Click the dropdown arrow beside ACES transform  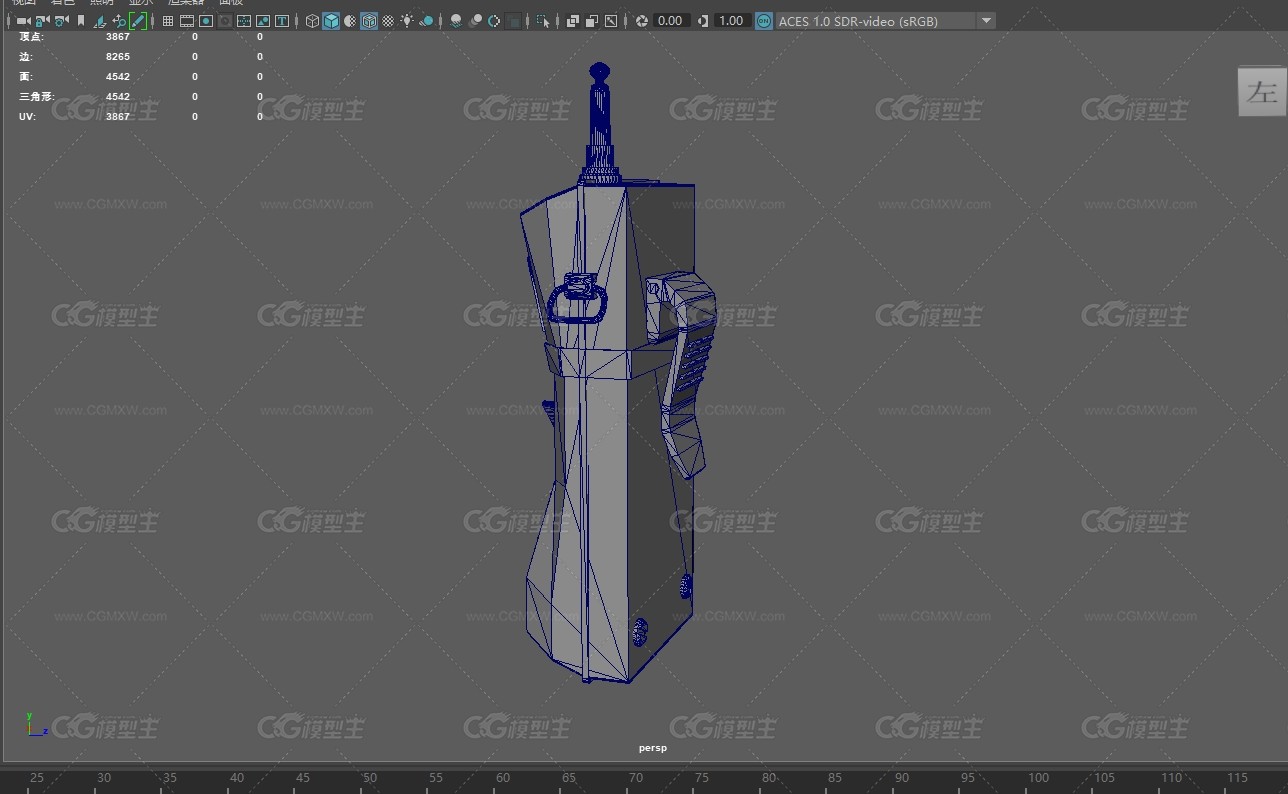[x=986, y=21]
